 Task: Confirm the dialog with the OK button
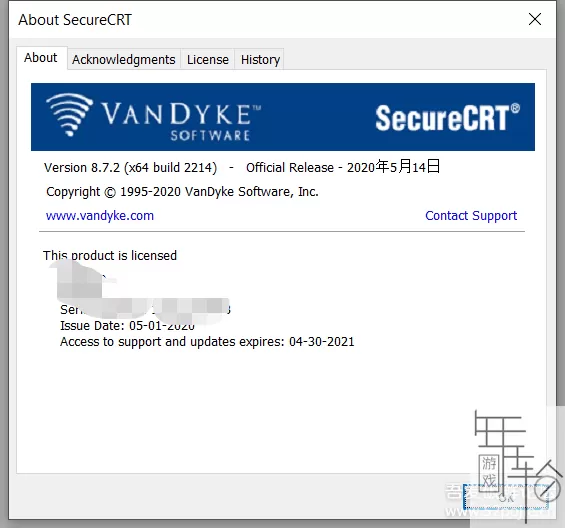[x=505, y=497]
